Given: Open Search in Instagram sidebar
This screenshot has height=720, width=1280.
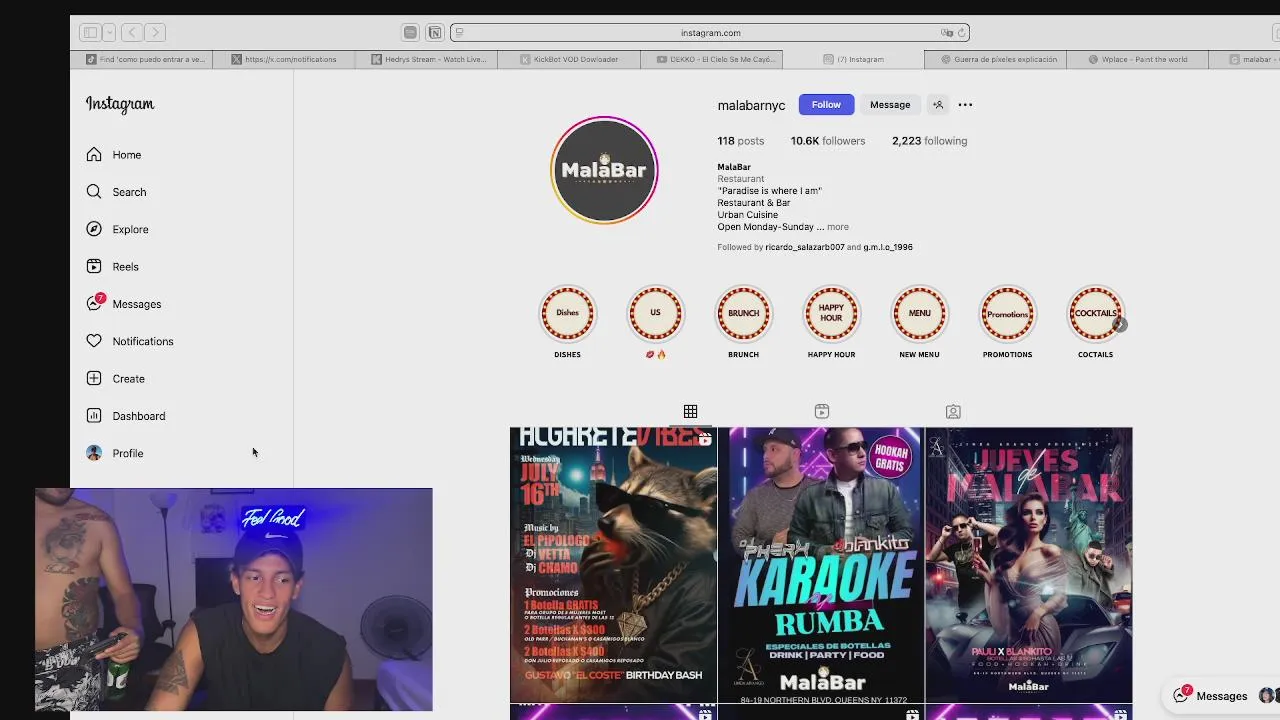Looking at the screenshot, I should tap(115, 192).
